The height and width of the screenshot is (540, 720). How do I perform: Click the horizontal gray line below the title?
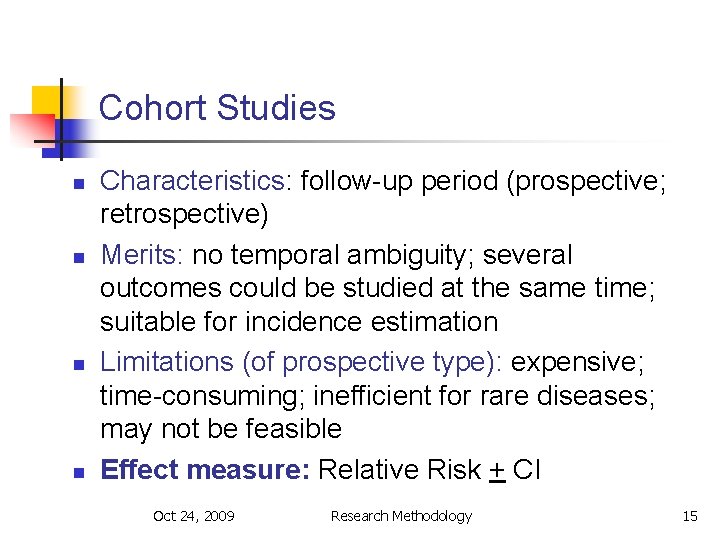[400, 142]
